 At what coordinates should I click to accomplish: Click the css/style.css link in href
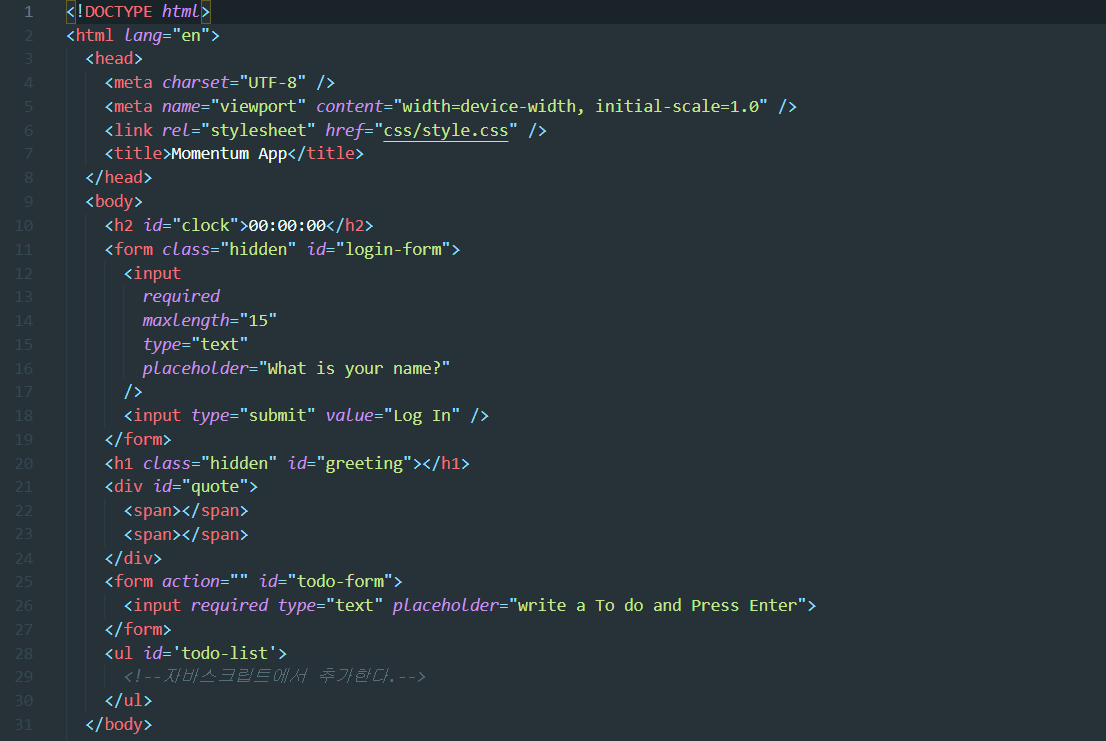tap(446, 130)
